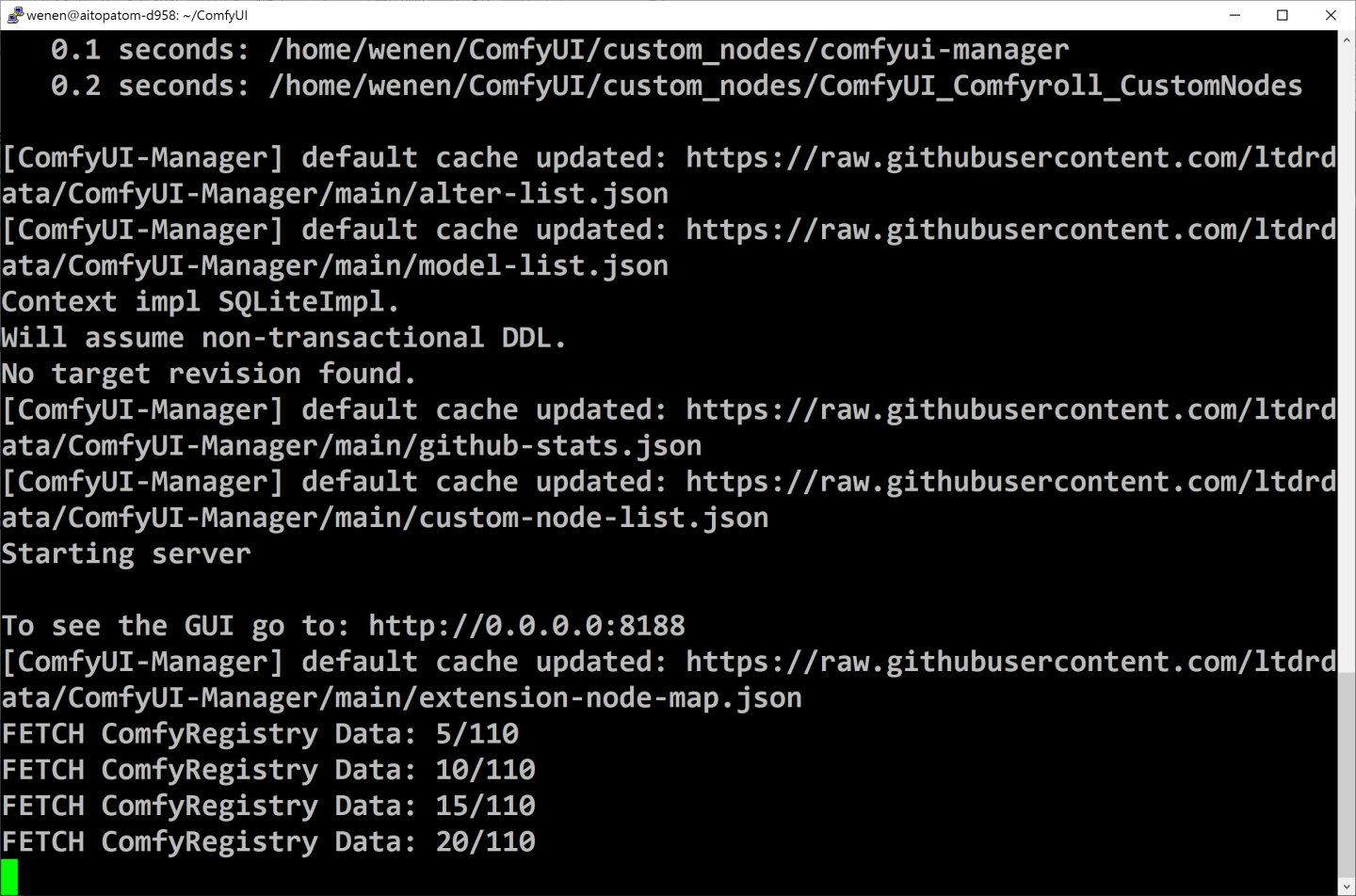
Task: Click the blinking green cursor block
Action: (x=9, y=875)
